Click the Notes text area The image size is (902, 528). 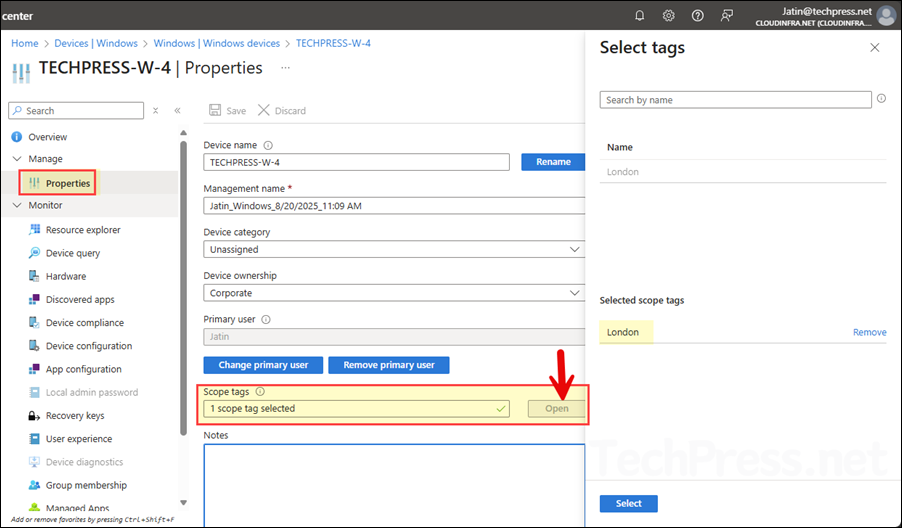pos(394,485)
